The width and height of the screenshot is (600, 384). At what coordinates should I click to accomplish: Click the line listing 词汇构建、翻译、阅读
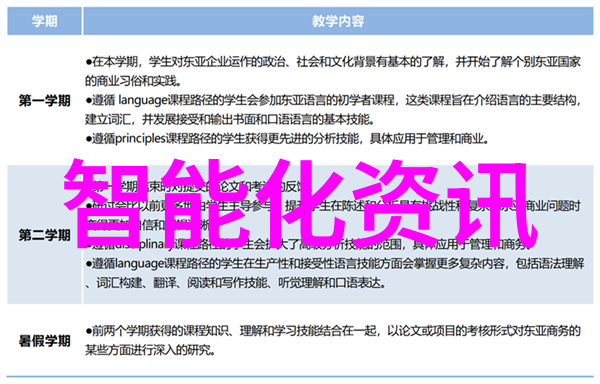click(236, 283)
